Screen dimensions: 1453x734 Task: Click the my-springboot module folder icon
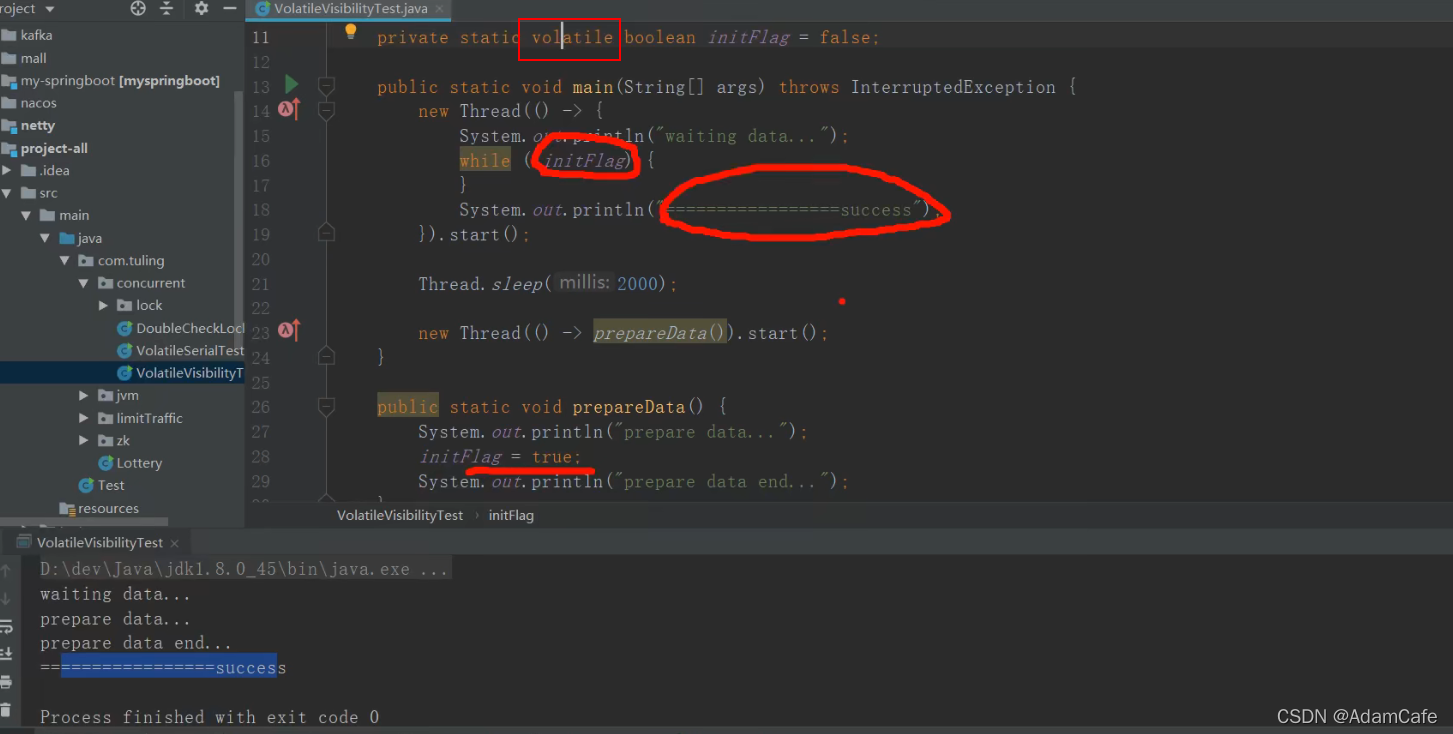coord(9,81)
